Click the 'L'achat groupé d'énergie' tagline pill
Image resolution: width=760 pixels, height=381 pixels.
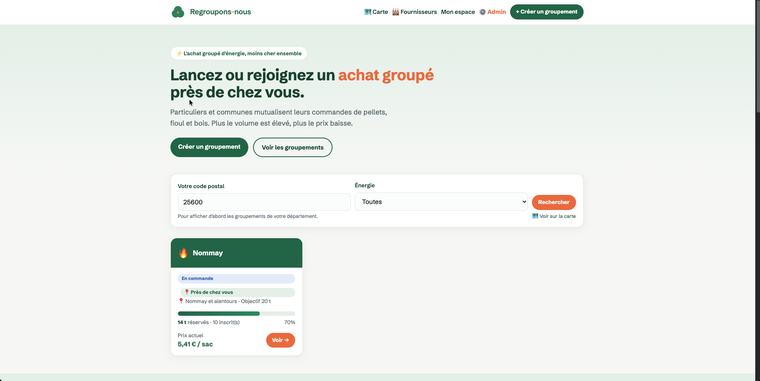238,53
